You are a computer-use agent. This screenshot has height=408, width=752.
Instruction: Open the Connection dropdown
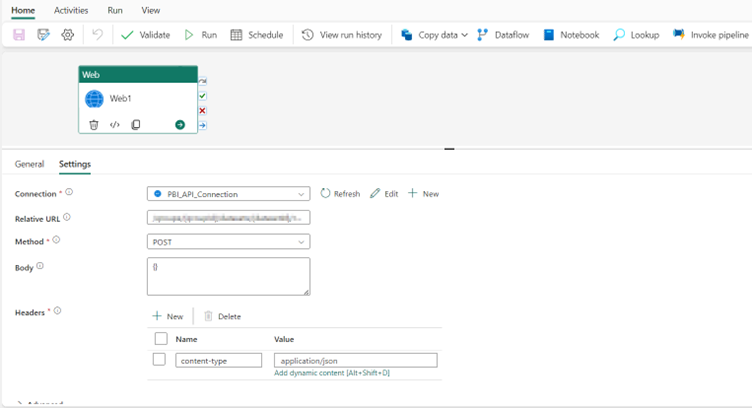click(228, 194)
